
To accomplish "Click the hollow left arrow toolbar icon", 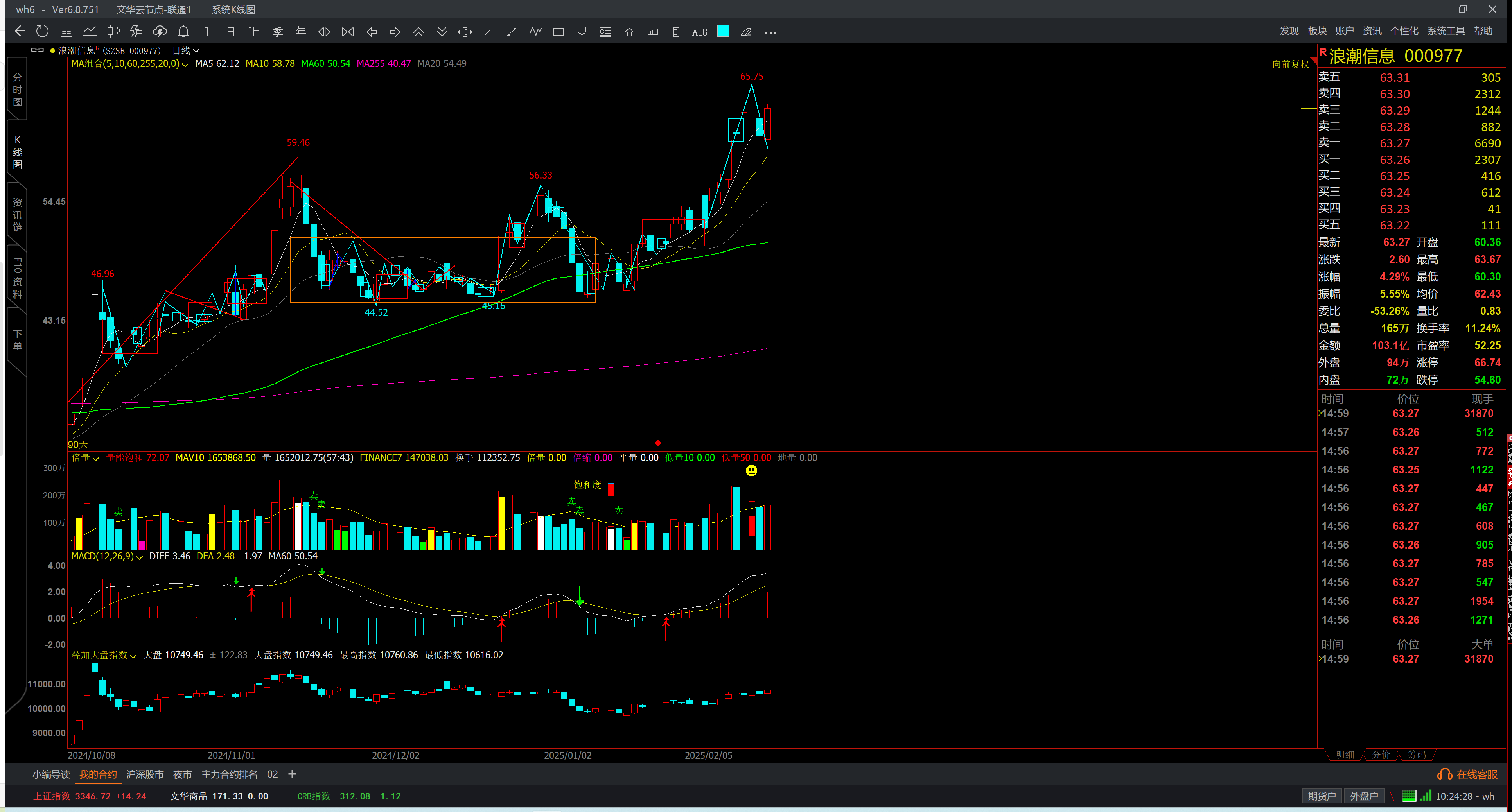I will point(371,32).
